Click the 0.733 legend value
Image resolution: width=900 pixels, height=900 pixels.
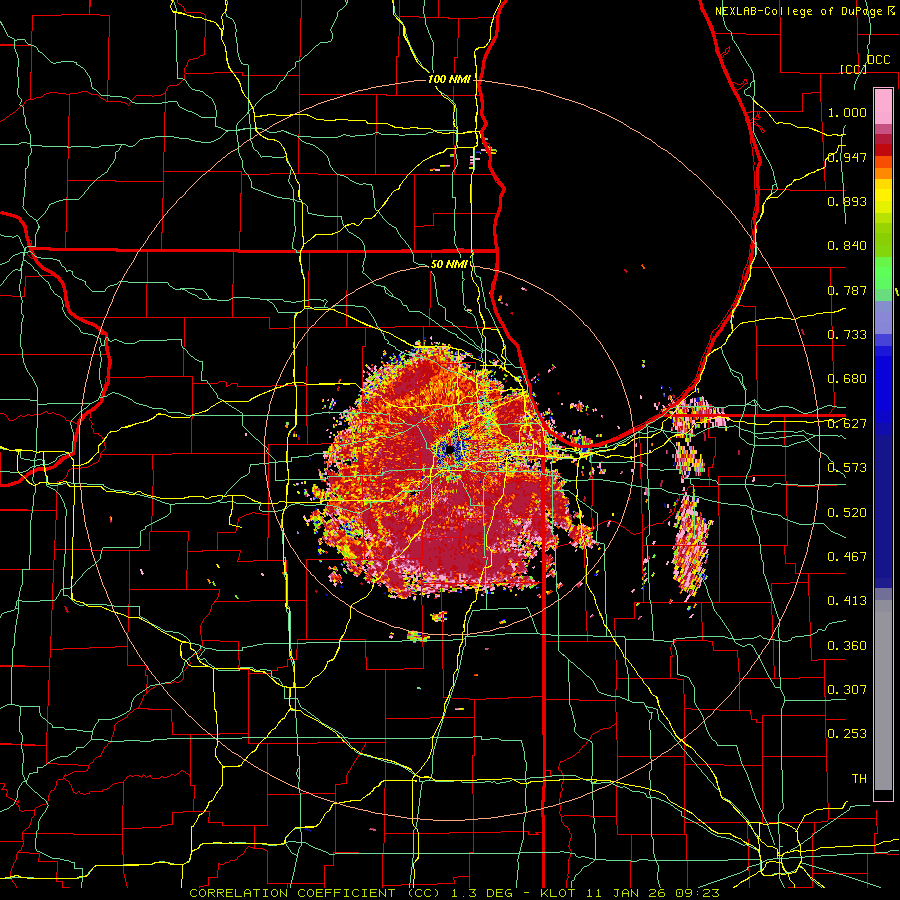[847, 335]
